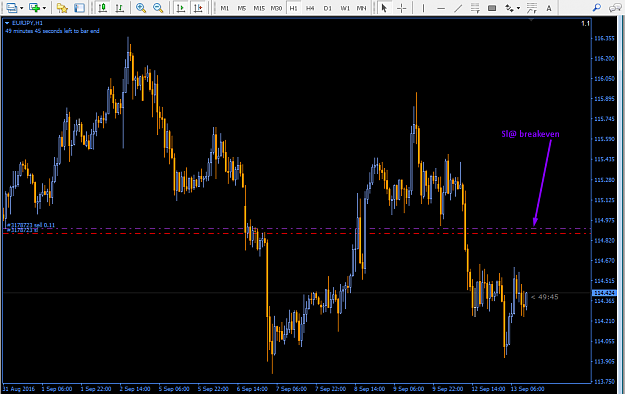Select the W1 timeframe

pos(345,8)
